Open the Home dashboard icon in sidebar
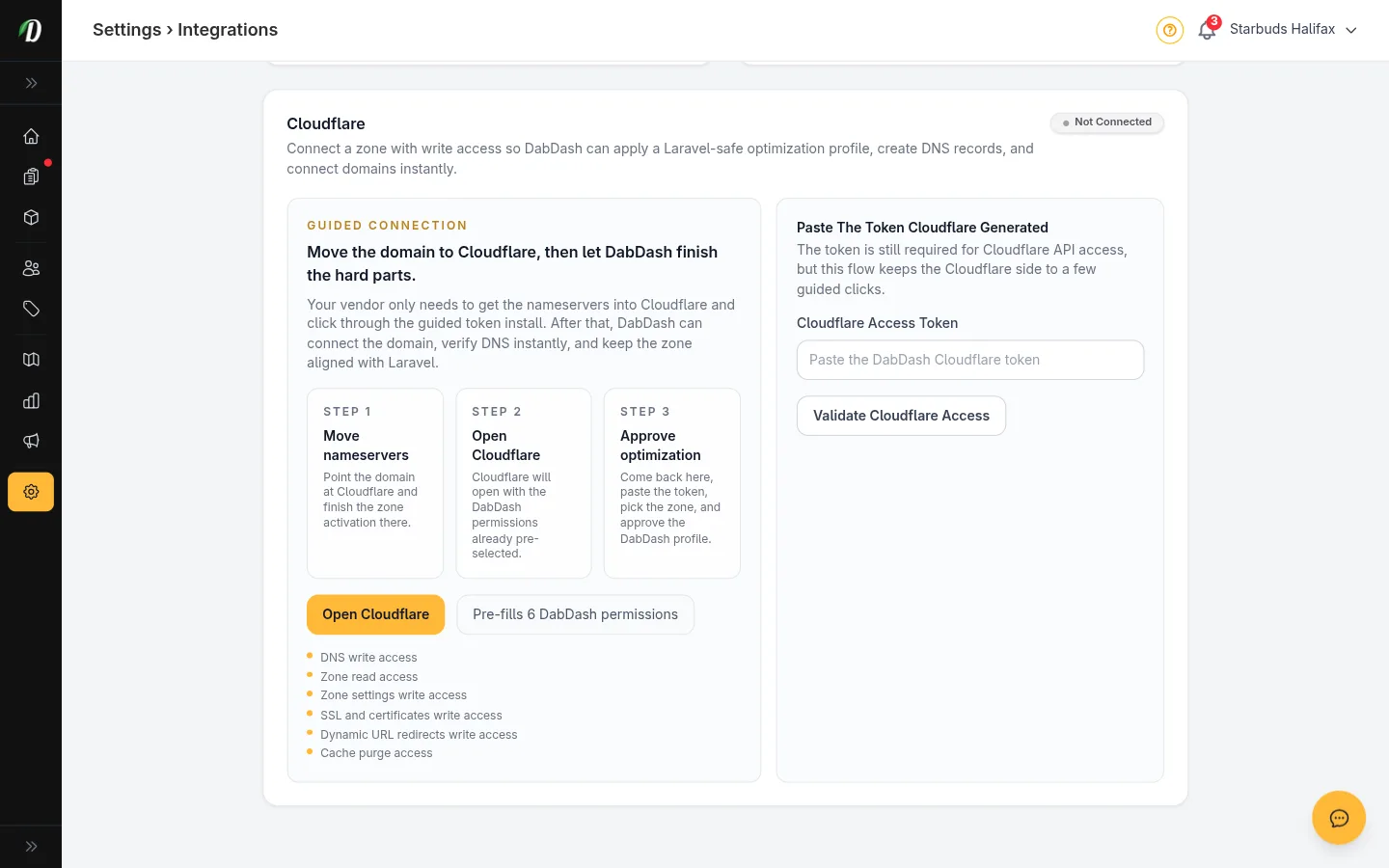 click(x=31, y=136)
